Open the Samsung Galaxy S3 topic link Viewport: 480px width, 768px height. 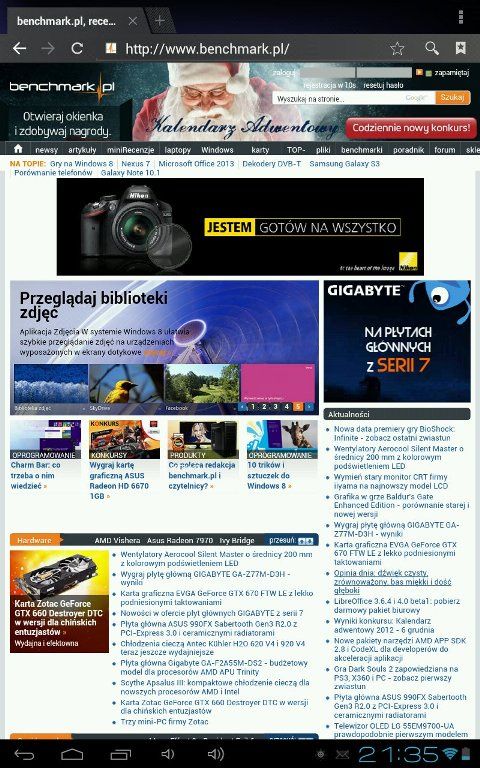(344, 164)
